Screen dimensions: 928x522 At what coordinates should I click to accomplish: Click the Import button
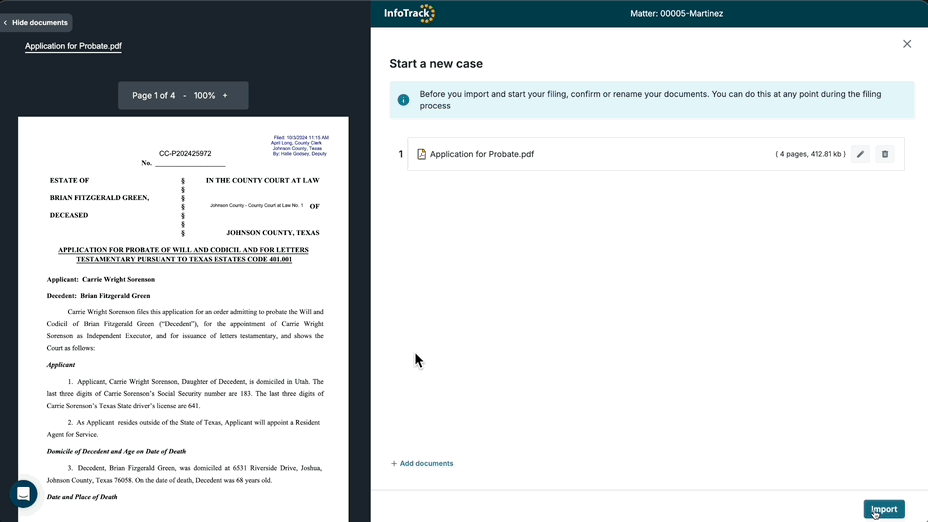tap(884, 509)
